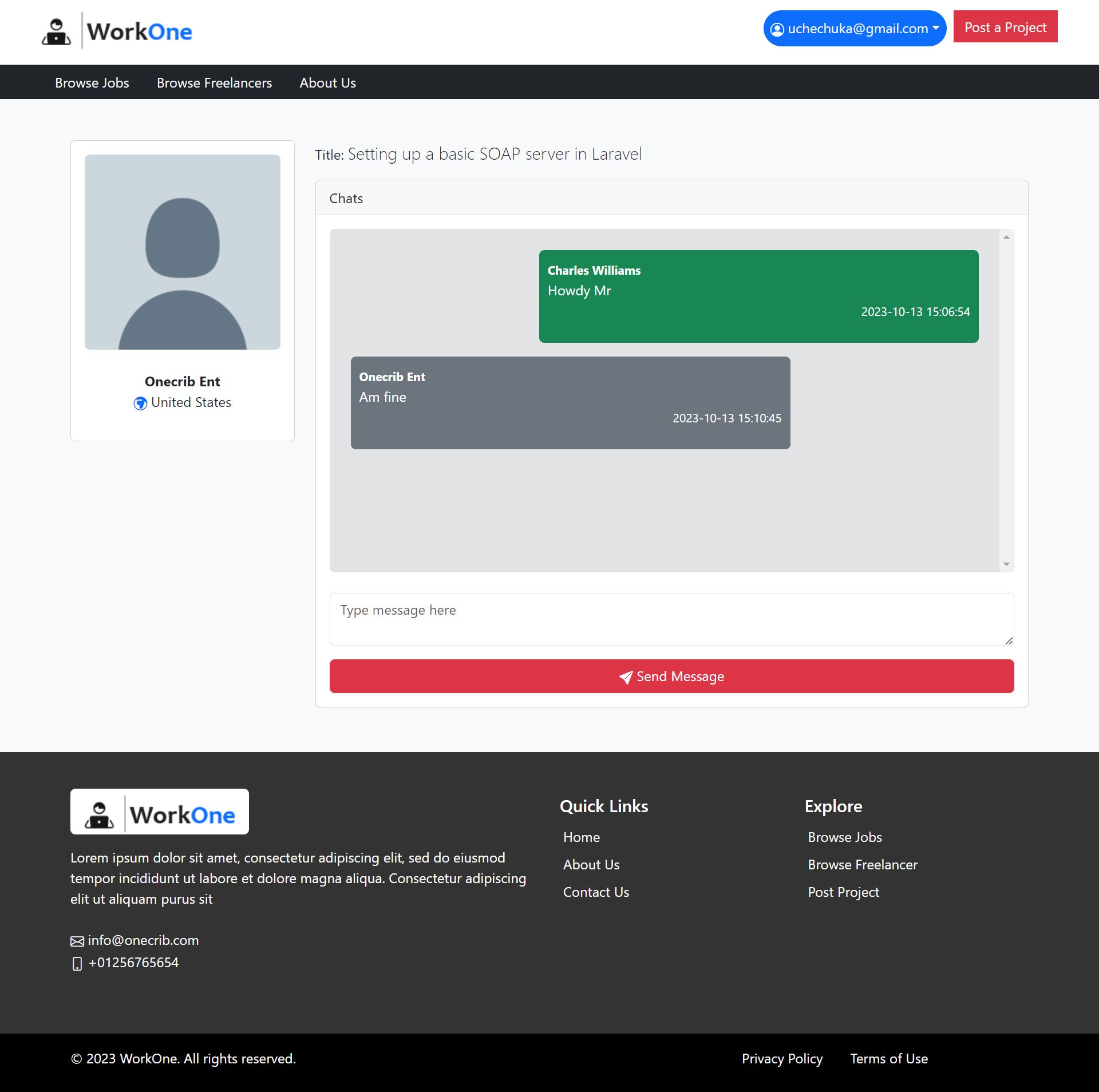This screenshot has width=1099, height=1092.
Task: Click the globe icon beside United States
Action: (x=140, y=403)
